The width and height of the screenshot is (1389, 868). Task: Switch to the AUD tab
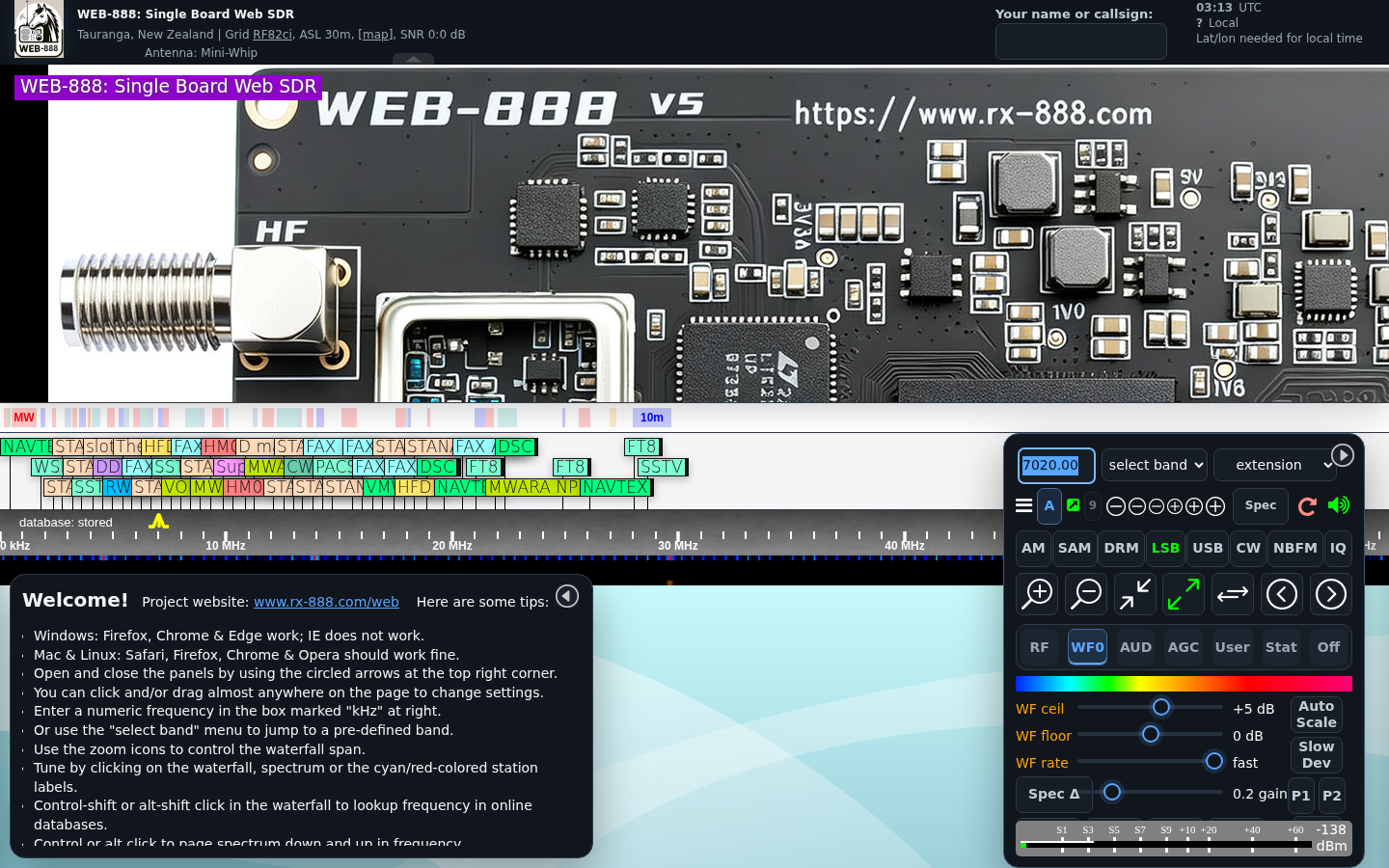click(x=1135, y=647)
